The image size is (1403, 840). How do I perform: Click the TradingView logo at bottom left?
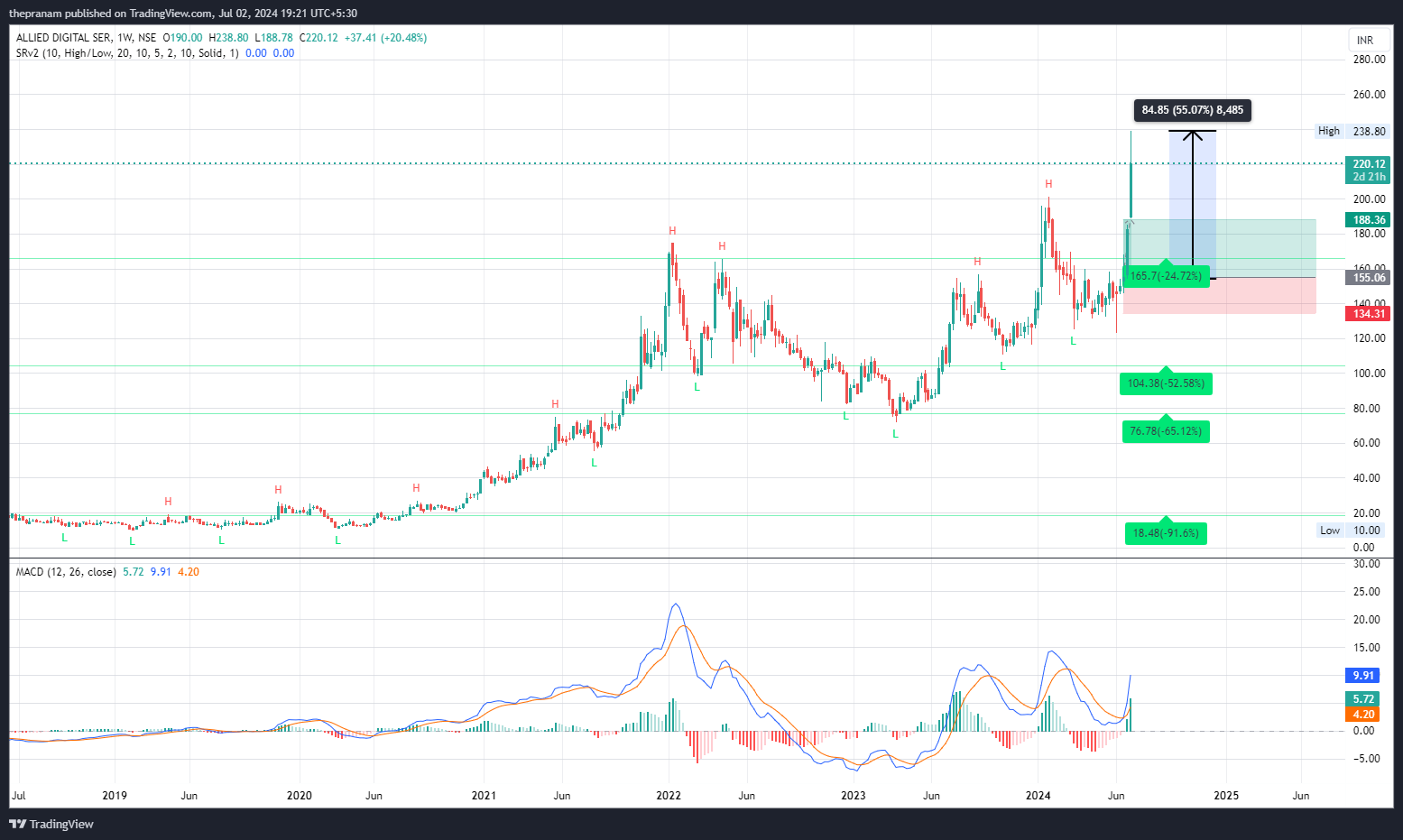click(51, 824)
